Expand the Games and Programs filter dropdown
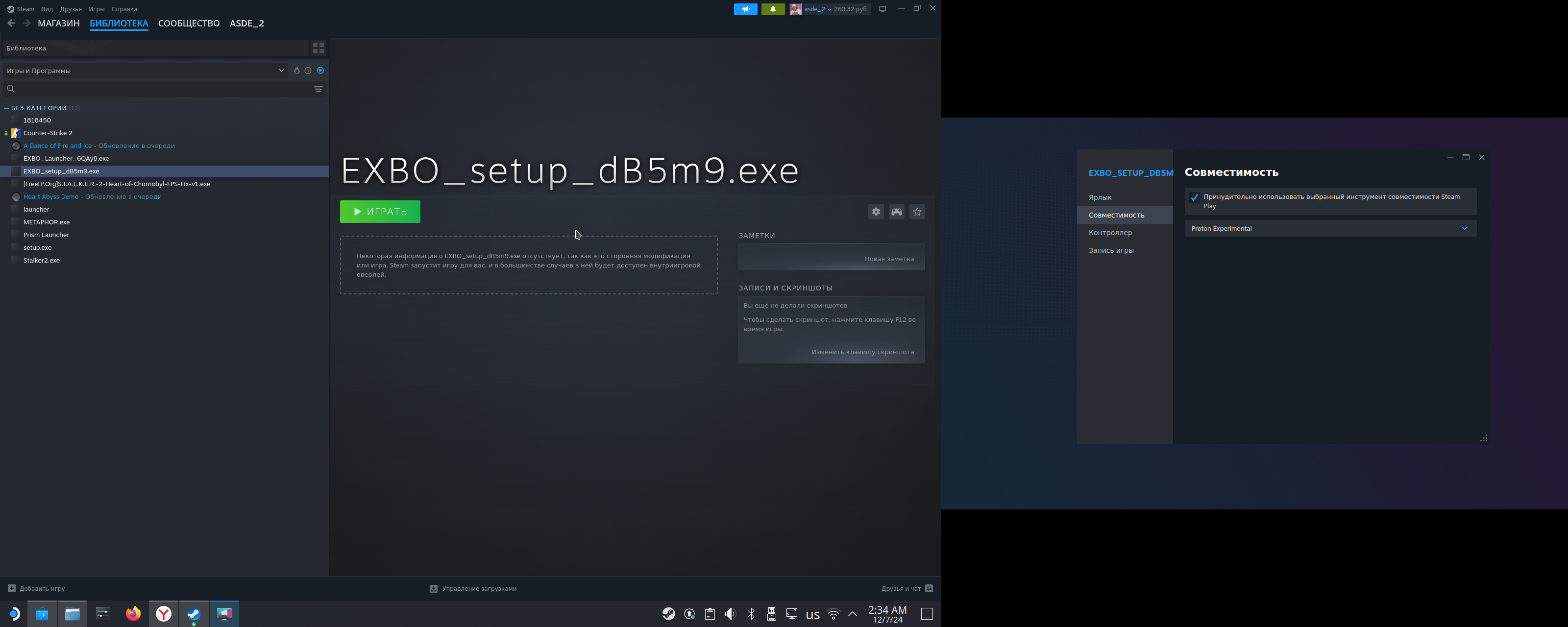 point(145,71)
